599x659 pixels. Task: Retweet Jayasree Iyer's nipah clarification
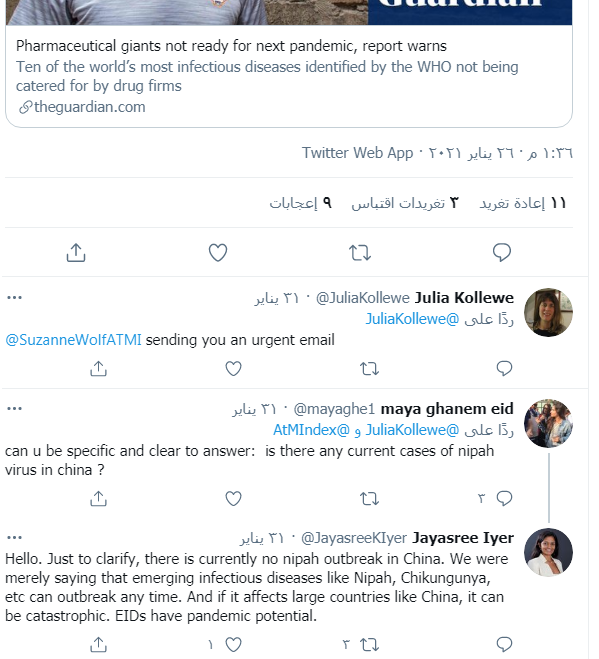369,644
